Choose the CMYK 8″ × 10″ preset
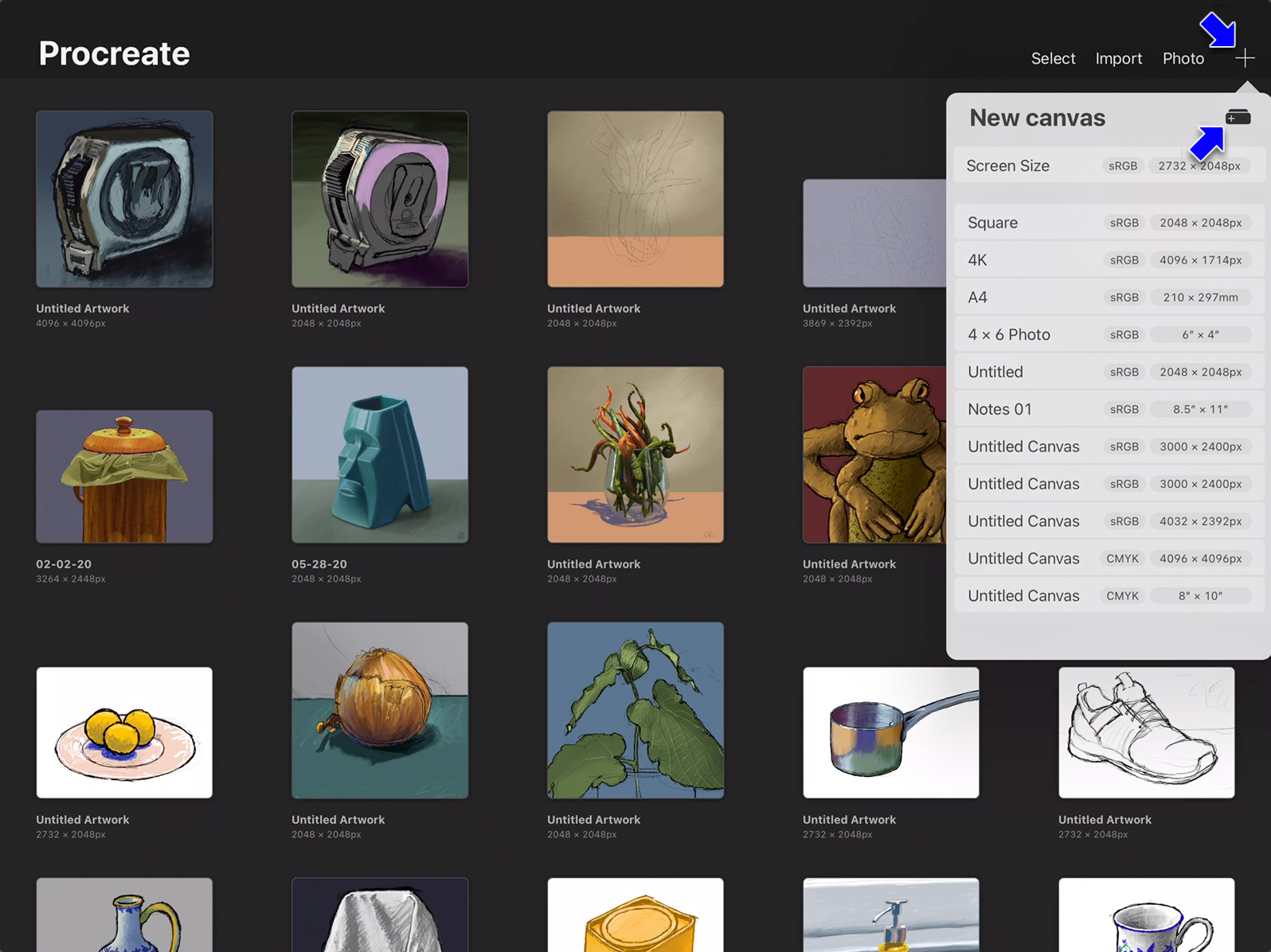Image resolution: width=1271 pixels, height=952 pixels. [x=1109, y=596]
